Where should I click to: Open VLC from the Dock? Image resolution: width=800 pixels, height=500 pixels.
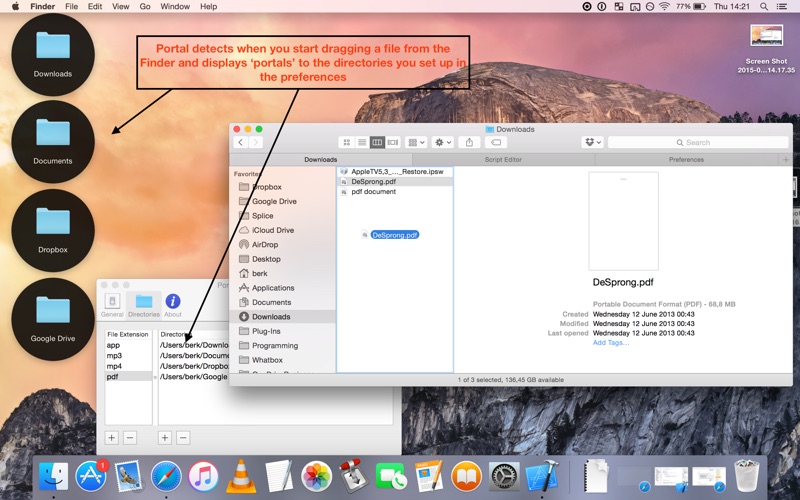click(241, 477)
